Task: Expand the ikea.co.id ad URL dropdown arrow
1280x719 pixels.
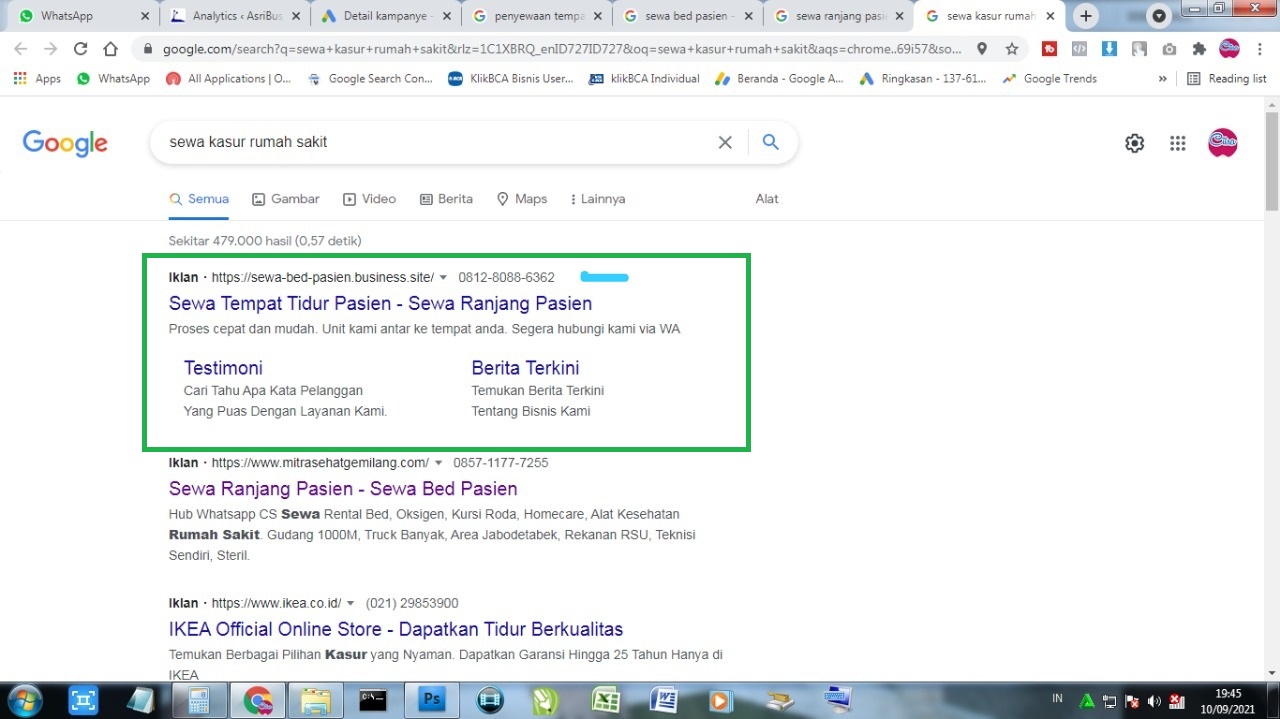Action: tap(350, 604)
